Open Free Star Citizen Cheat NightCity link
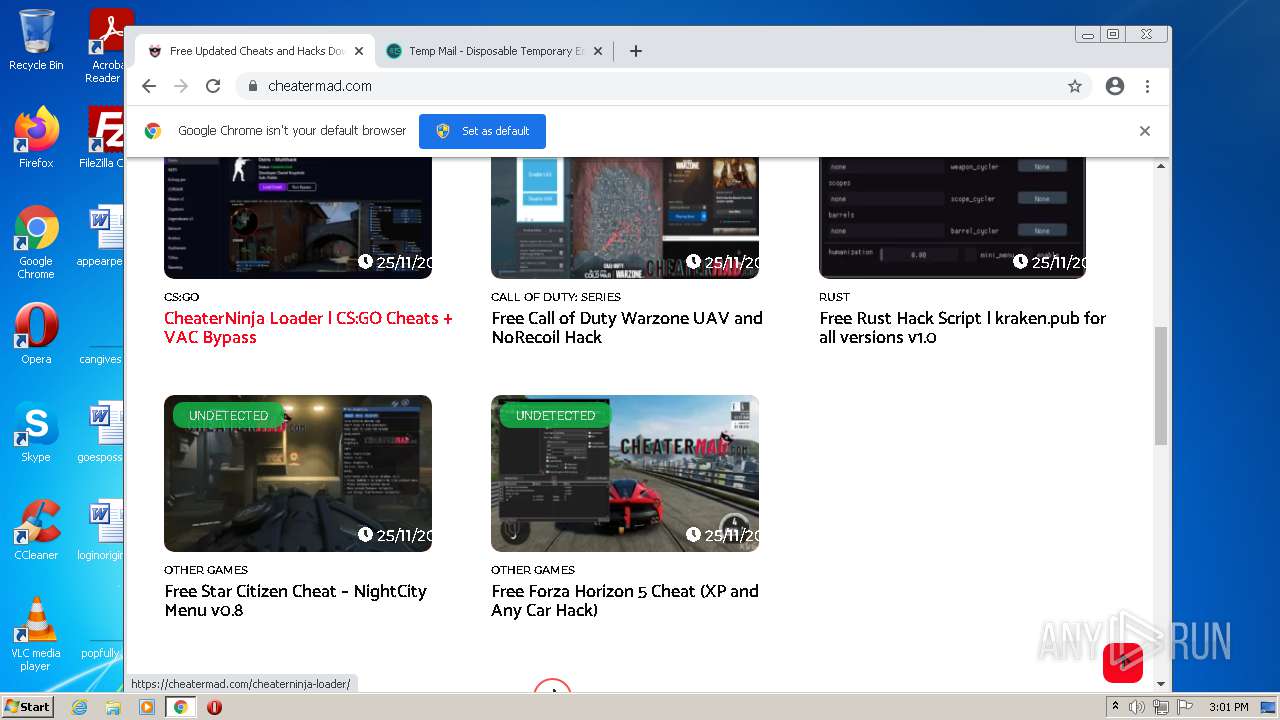 click(x=295, y=601)
